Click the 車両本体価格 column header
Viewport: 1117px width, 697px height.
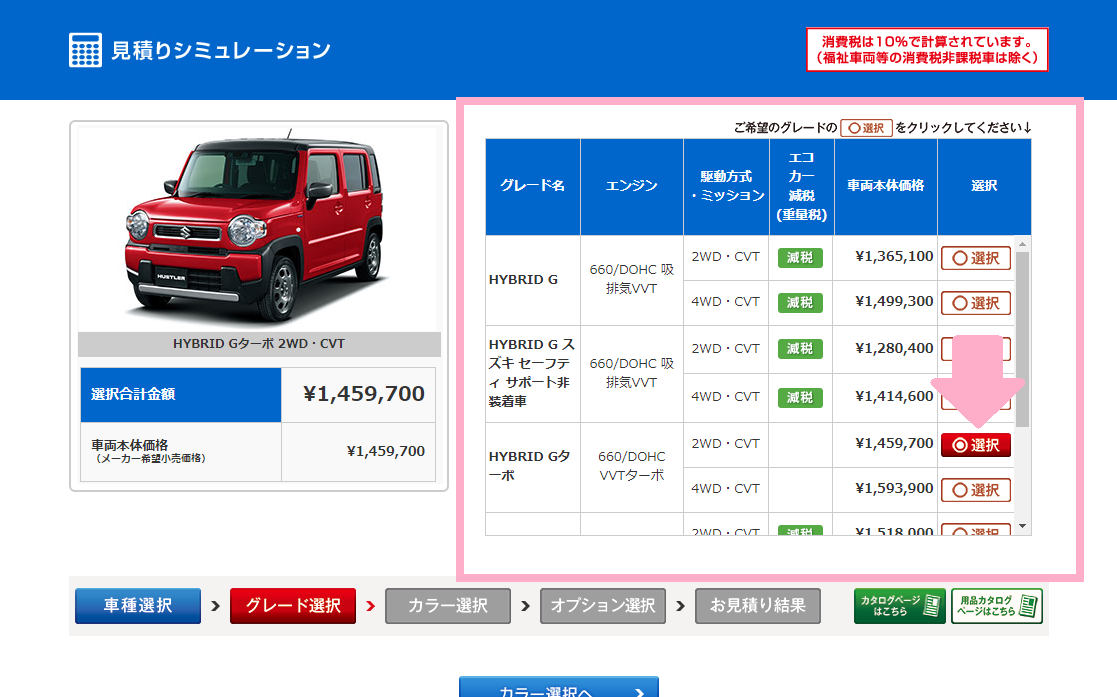[885, 186]
